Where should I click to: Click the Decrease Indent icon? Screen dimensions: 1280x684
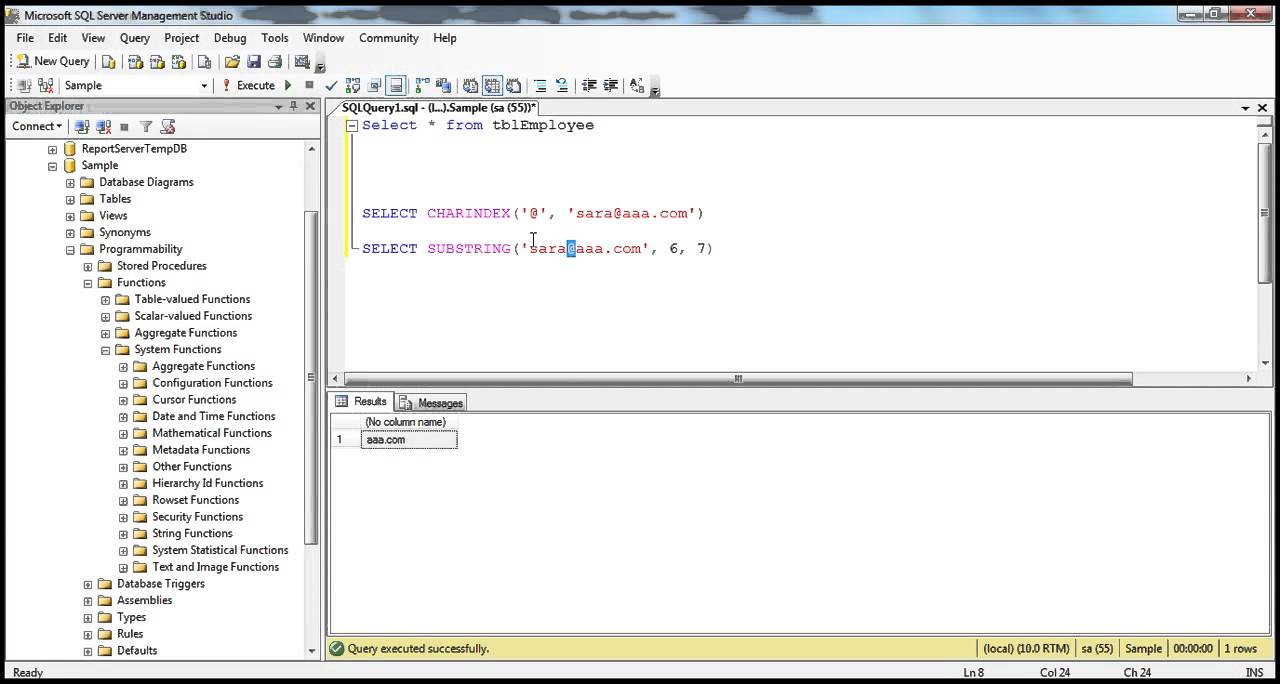tap(590, 86)
